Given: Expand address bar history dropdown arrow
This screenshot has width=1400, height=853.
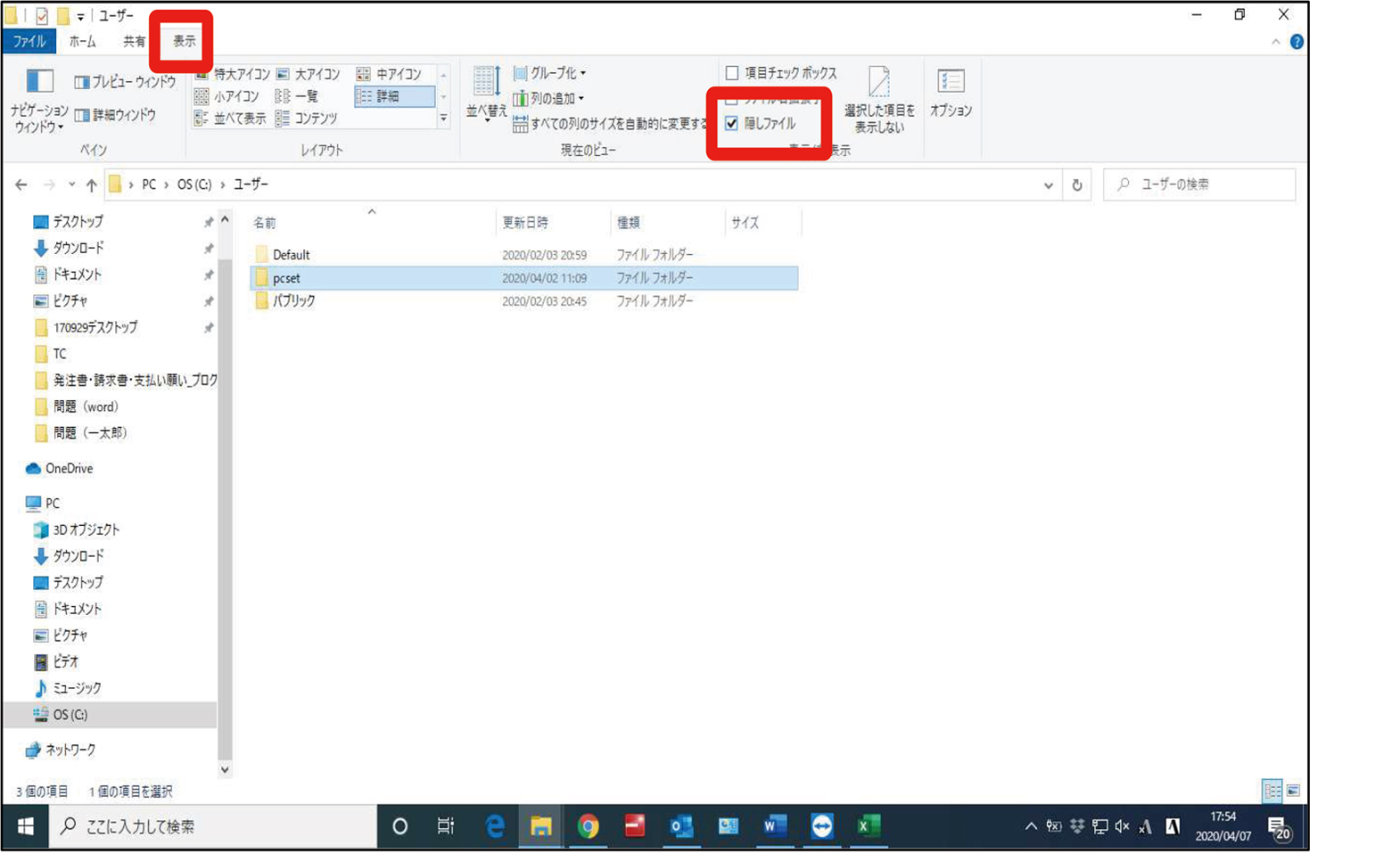Looking at the screenshot, I should [1048, 185].
